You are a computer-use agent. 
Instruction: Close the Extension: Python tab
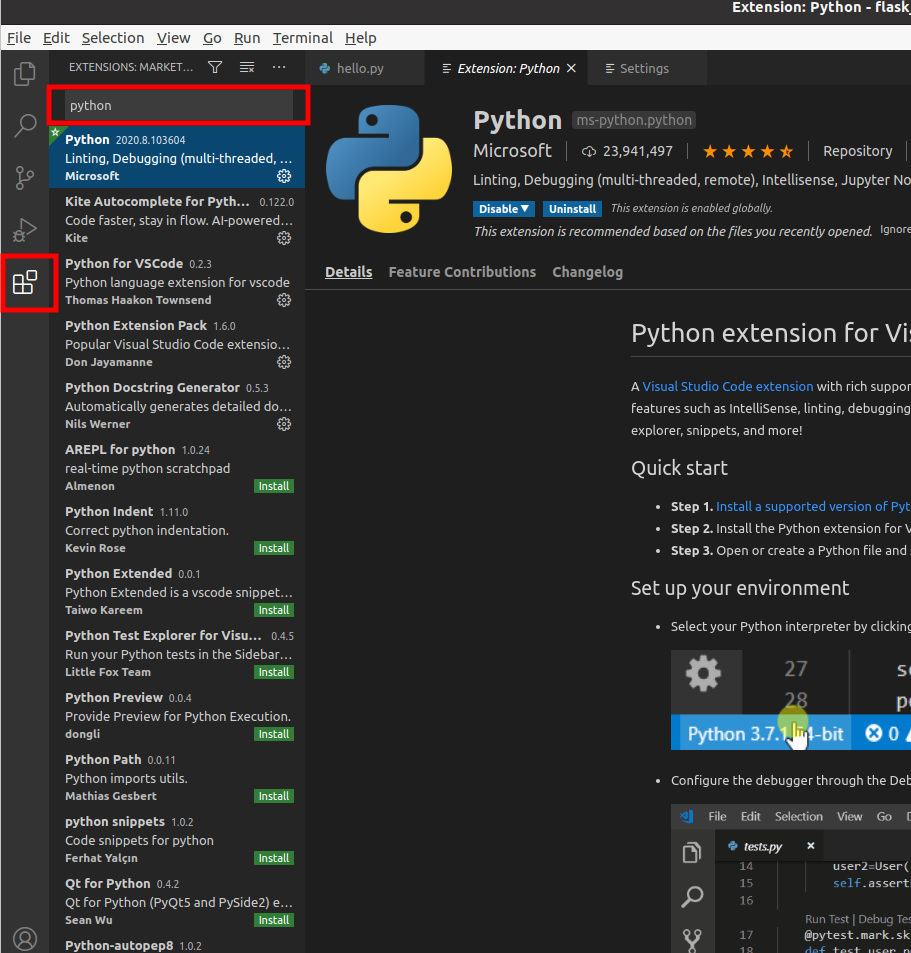[x=571, y=68]
